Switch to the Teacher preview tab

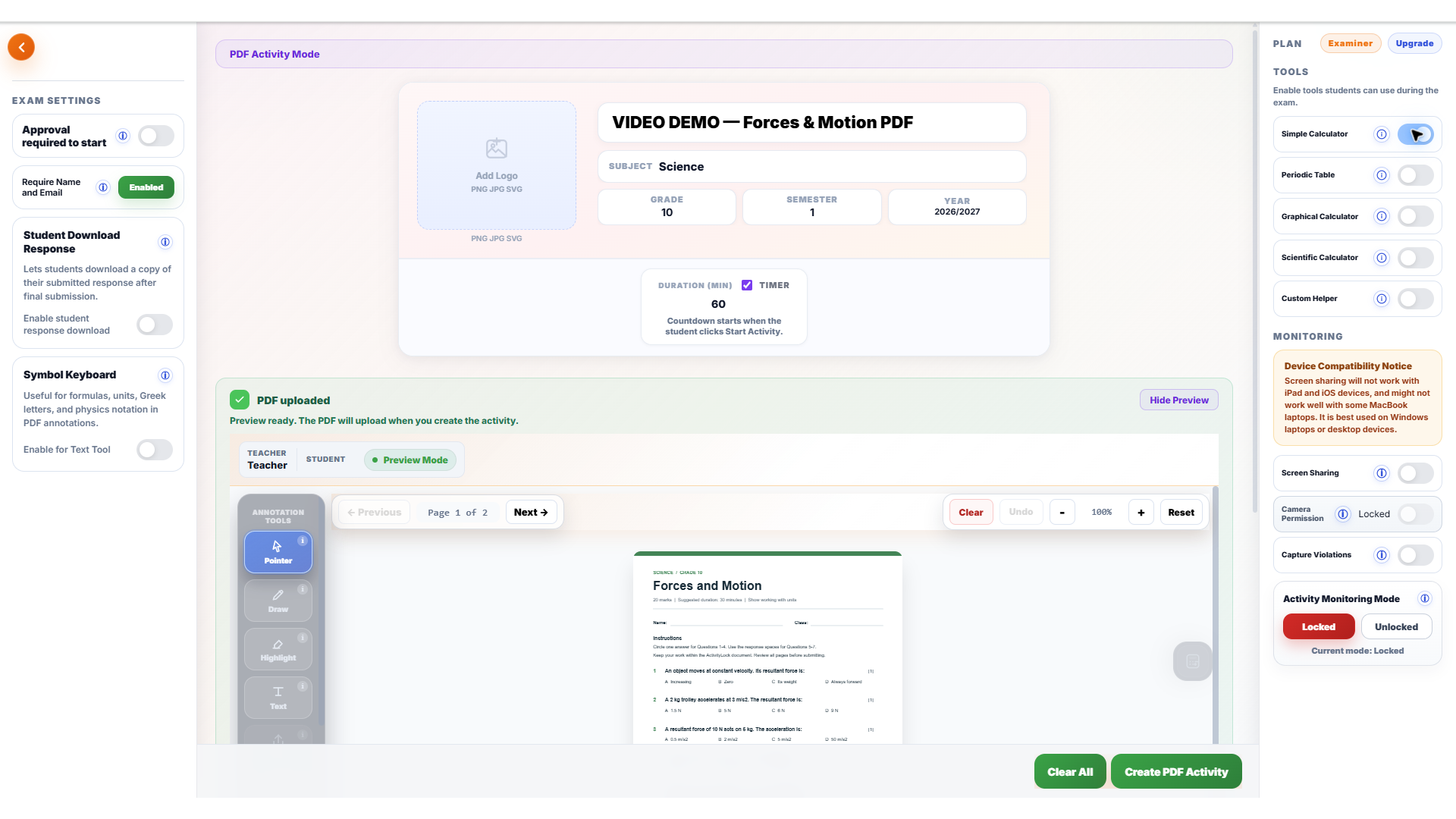click(267, 460)
